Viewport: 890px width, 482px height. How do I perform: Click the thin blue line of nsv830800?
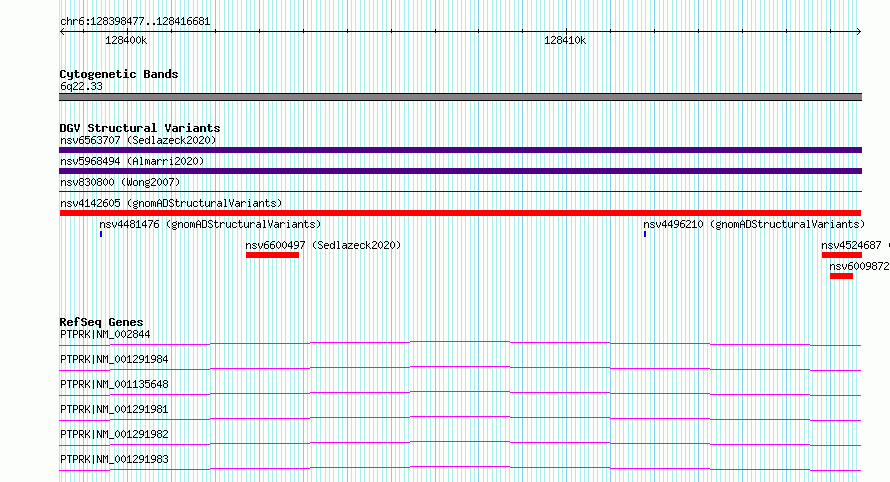460,192
